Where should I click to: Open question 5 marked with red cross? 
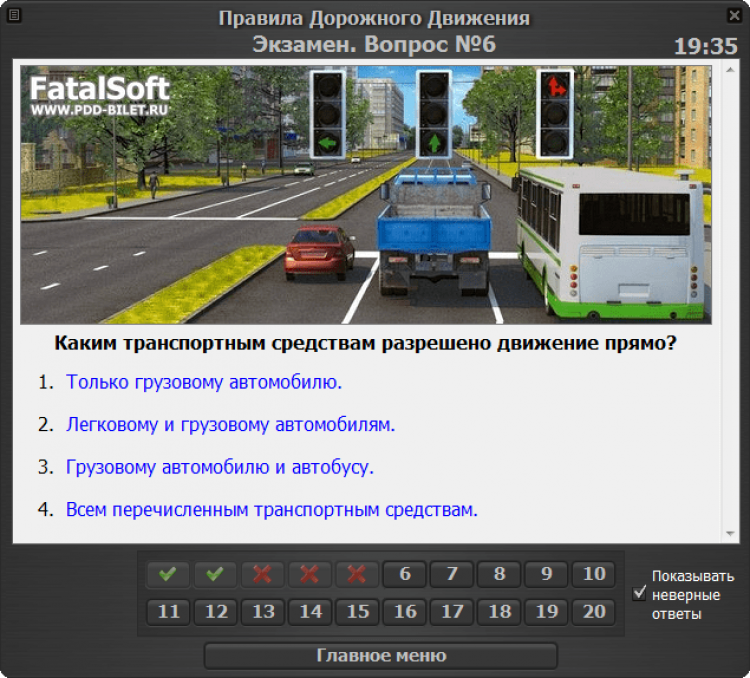point(357,574)
